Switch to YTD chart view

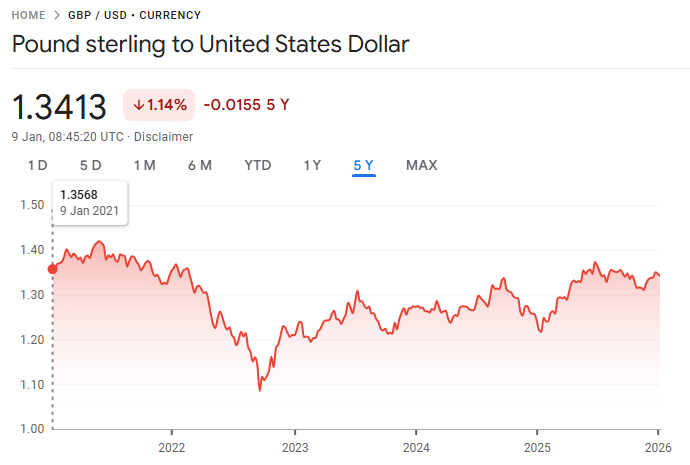258,165
